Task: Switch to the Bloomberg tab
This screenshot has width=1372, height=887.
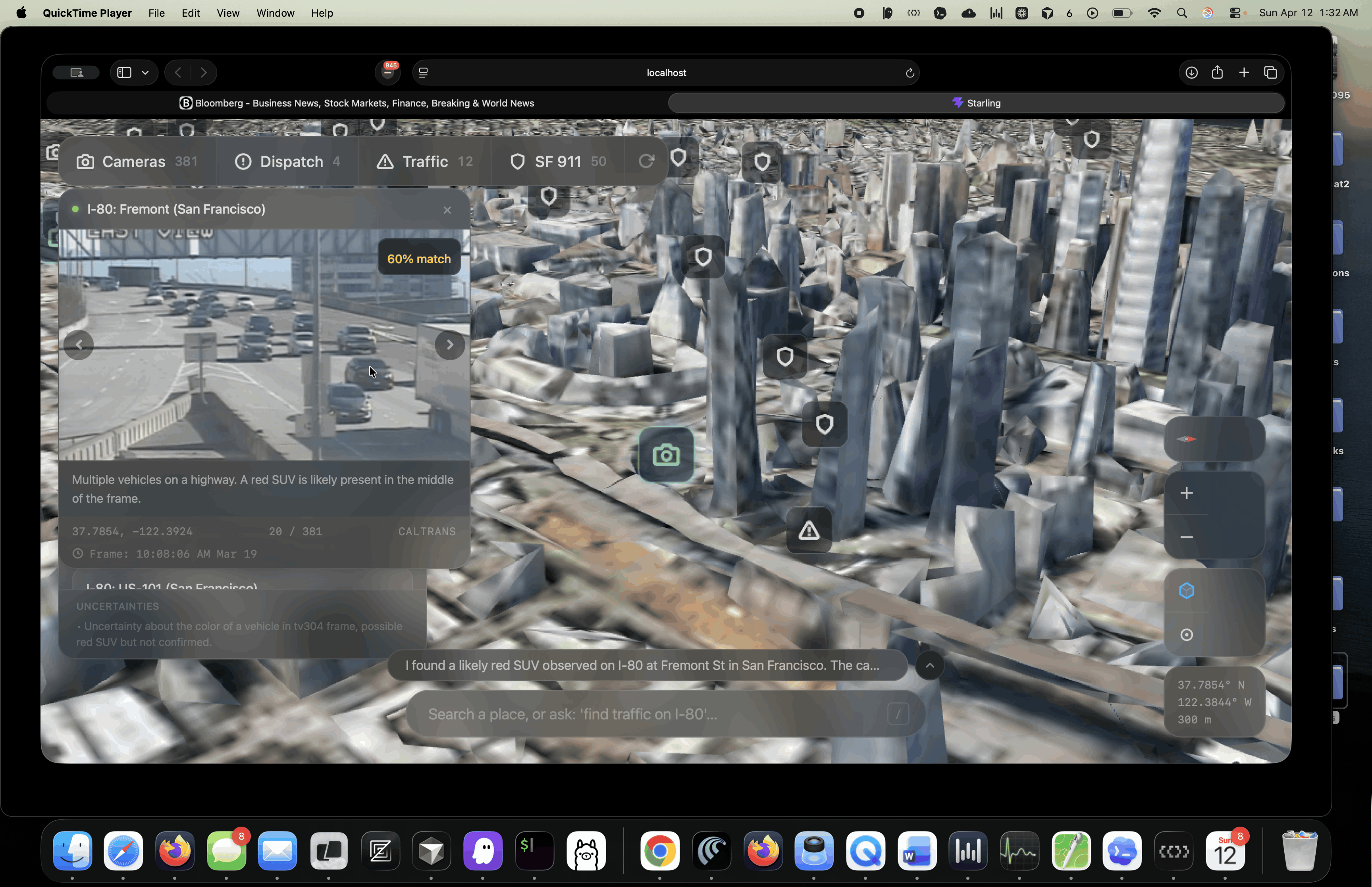Action: click(x=357, y=103)
